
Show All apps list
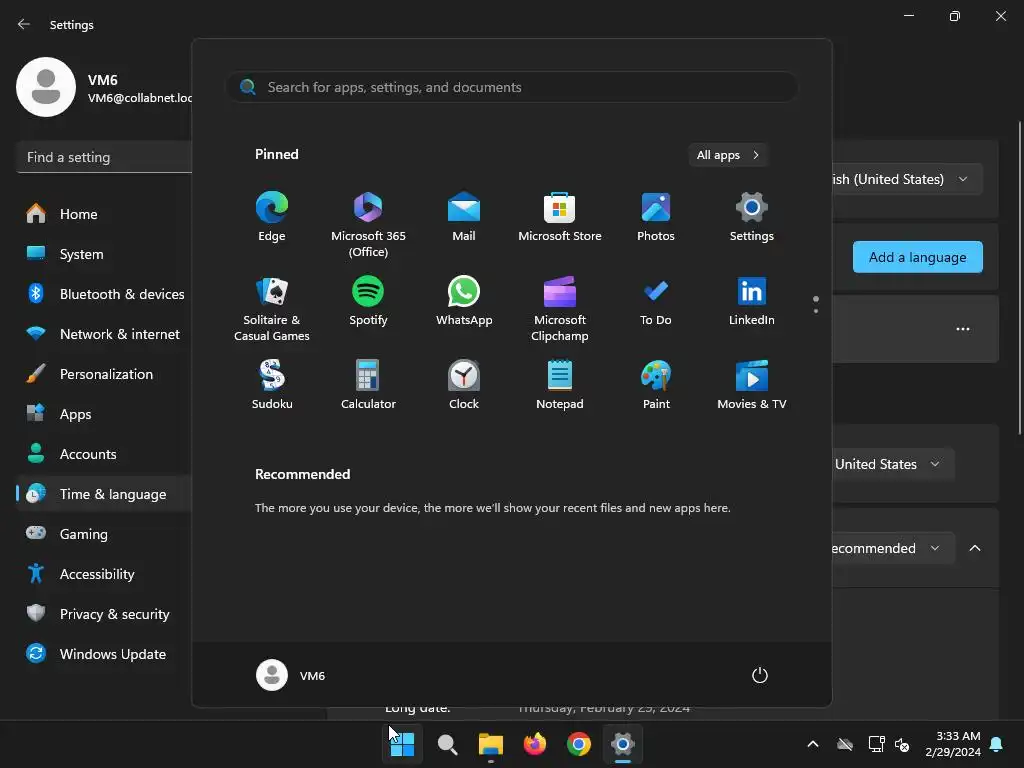(x=728, y=155)
